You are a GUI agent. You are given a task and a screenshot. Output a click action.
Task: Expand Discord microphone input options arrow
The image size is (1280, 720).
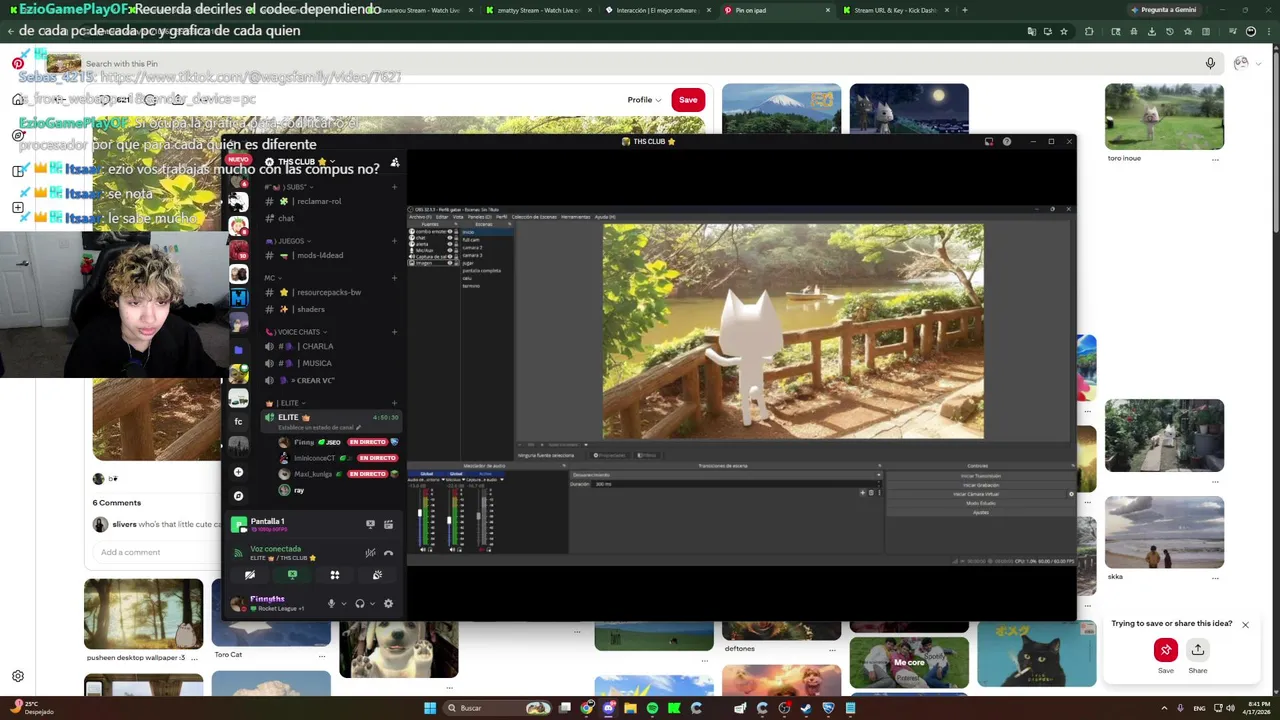343,603
